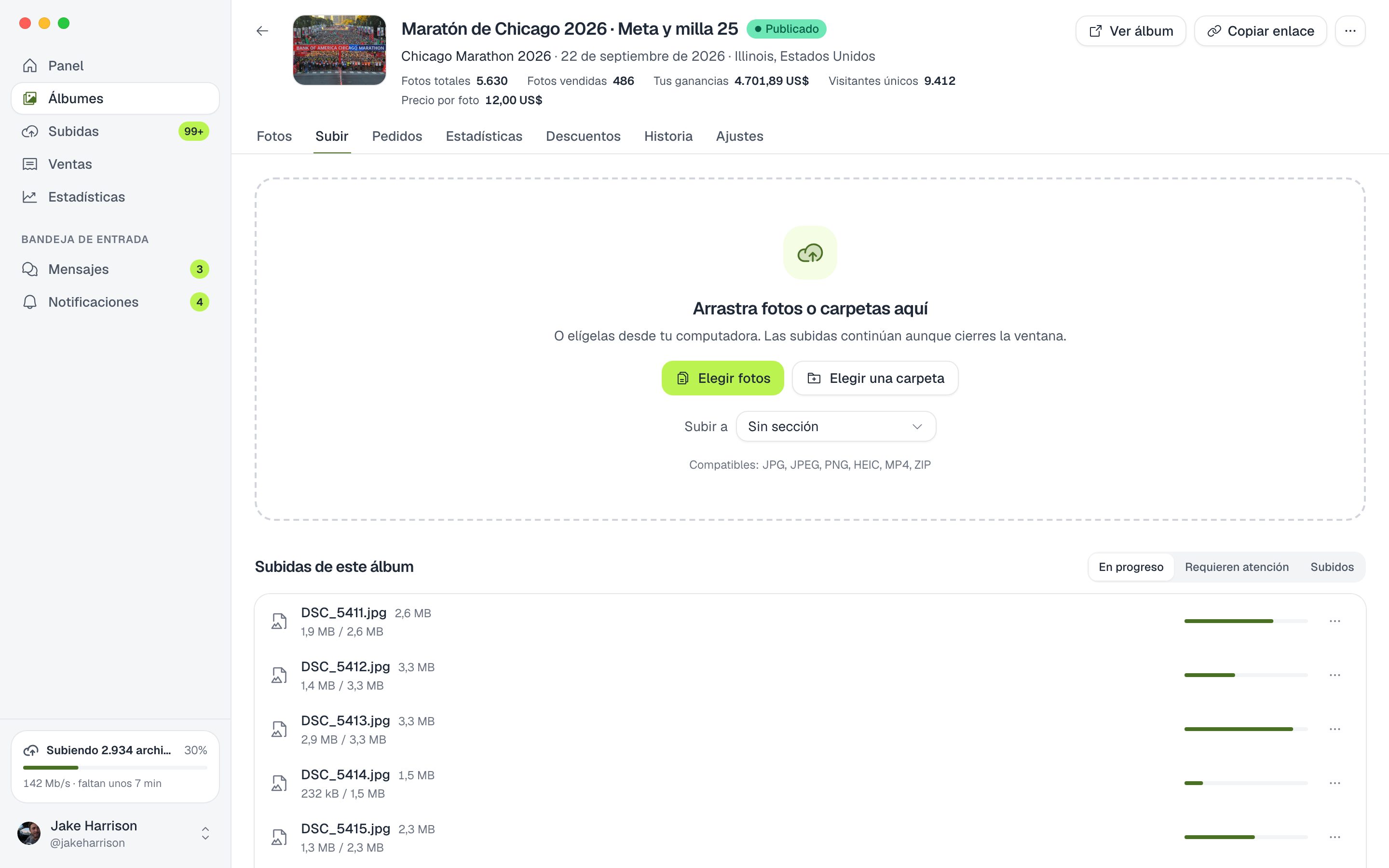This screenshot has height=868, width=1389.
Task: Click the Álbumes picture icon in sidebar
Action: (30, 98)
